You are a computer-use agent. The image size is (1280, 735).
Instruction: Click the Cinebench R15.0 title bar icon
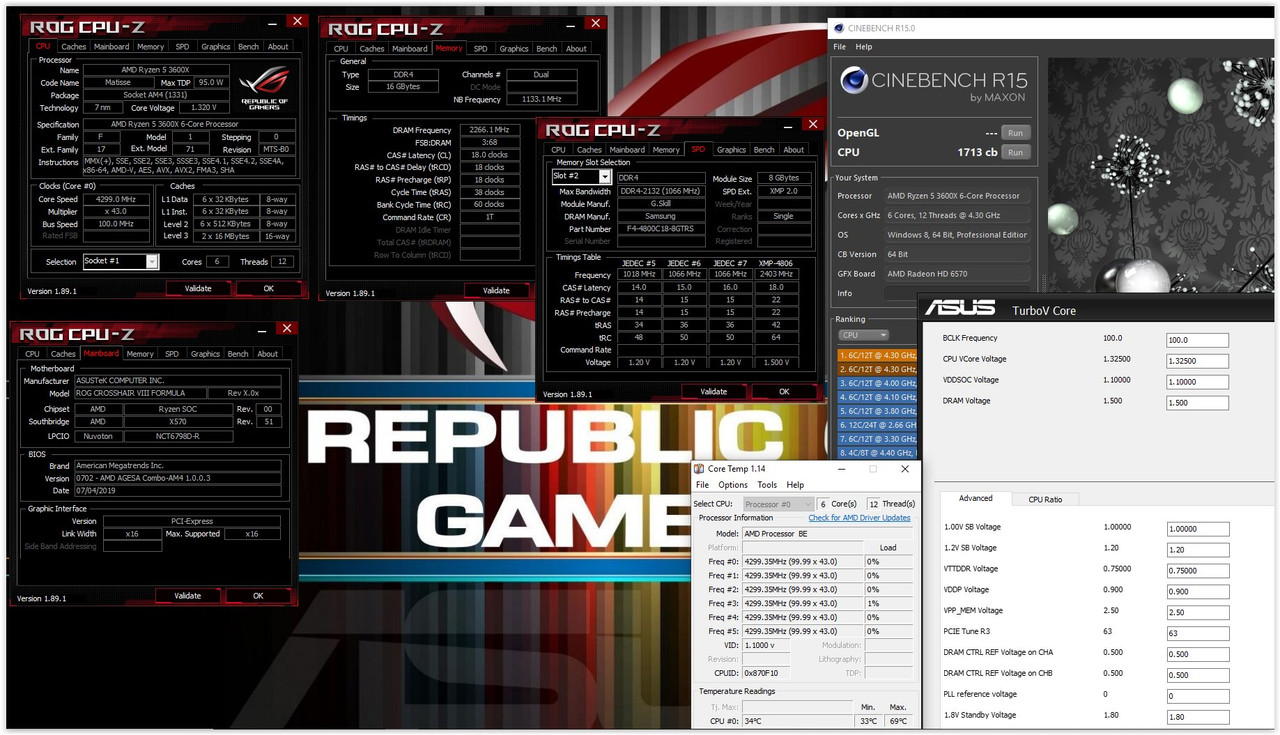(839, 28)
